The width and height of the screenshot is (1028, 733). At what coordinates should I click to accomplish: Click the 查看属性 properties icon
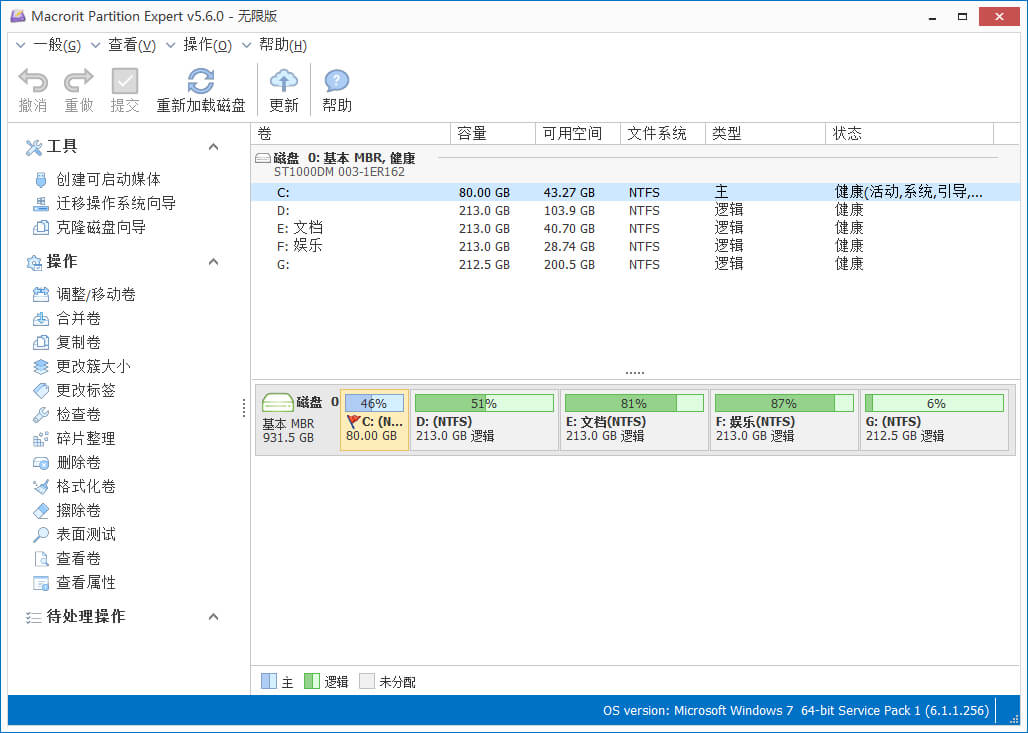[x=41, y=583]
